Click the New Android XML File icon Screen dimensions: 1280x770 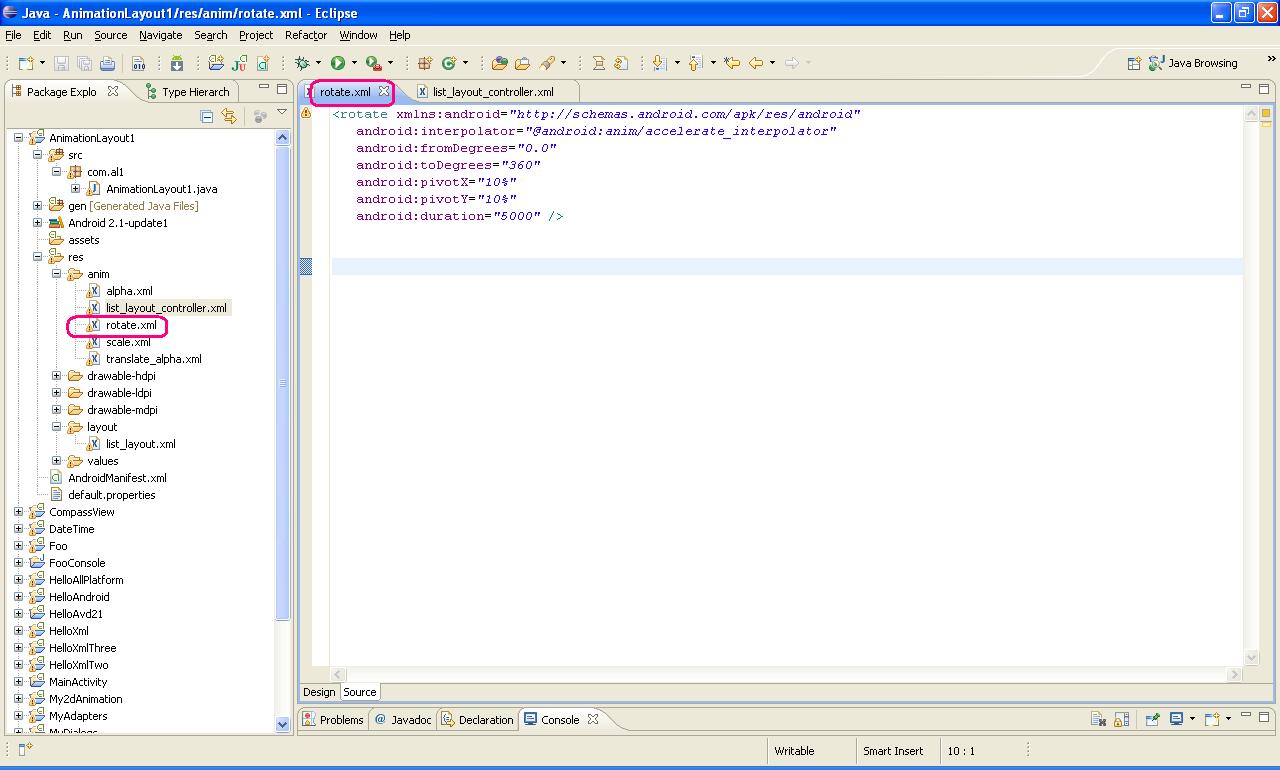pyautogui.click(x=263, y=63)
